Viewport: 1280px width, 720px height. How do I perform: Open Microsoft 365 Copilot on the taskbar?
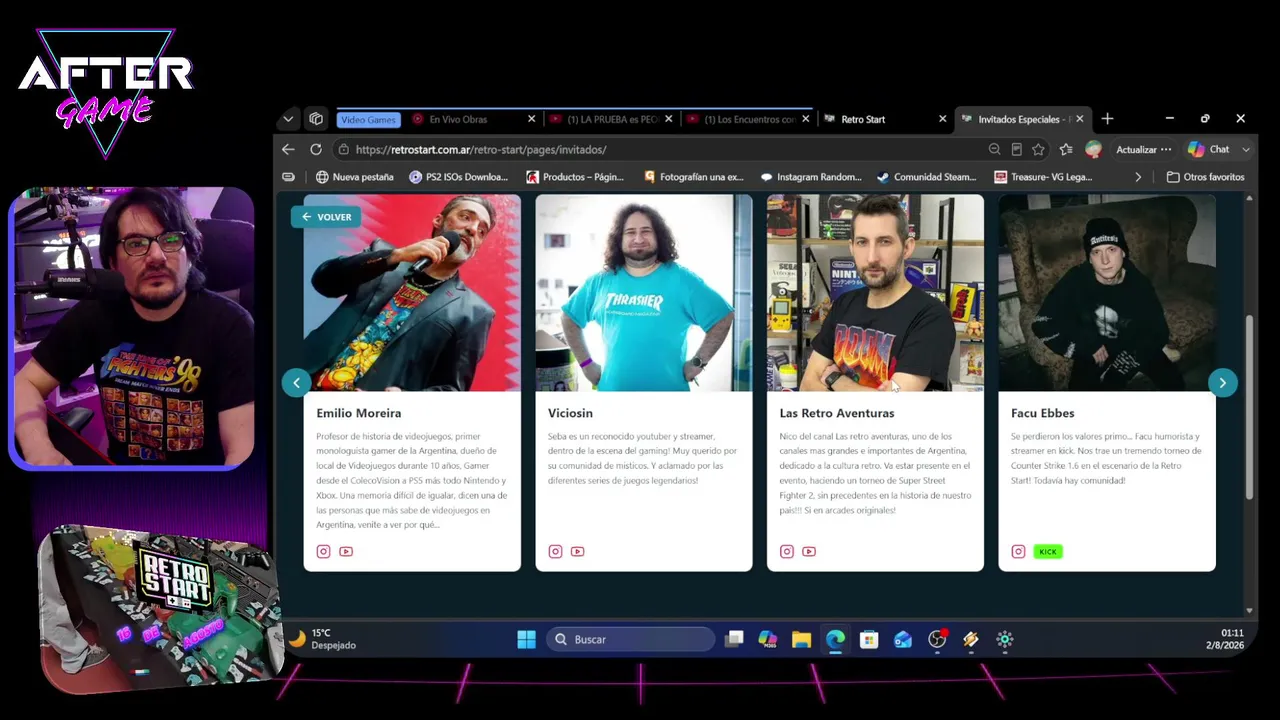[x=767, y=639]
